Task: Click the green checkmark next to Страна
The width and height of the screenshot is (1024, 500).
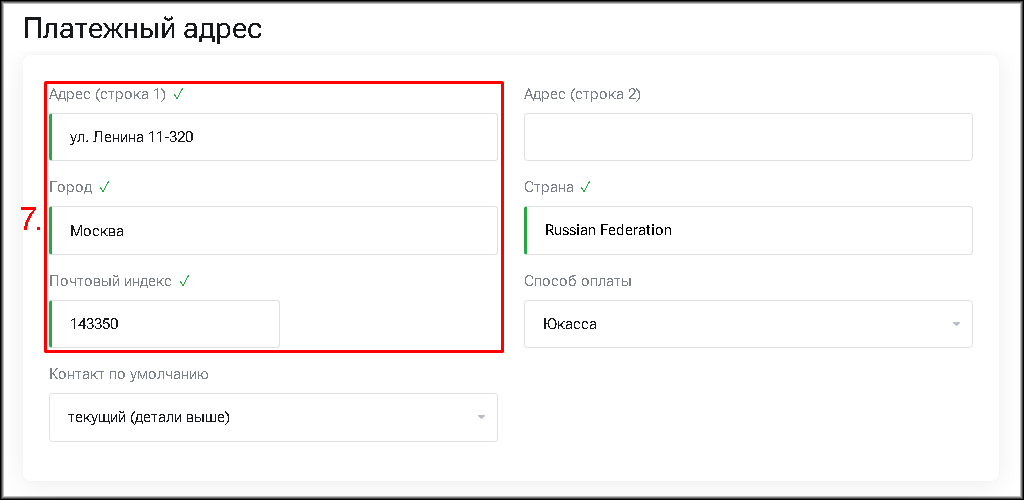Action: click(x=585, y=187)
